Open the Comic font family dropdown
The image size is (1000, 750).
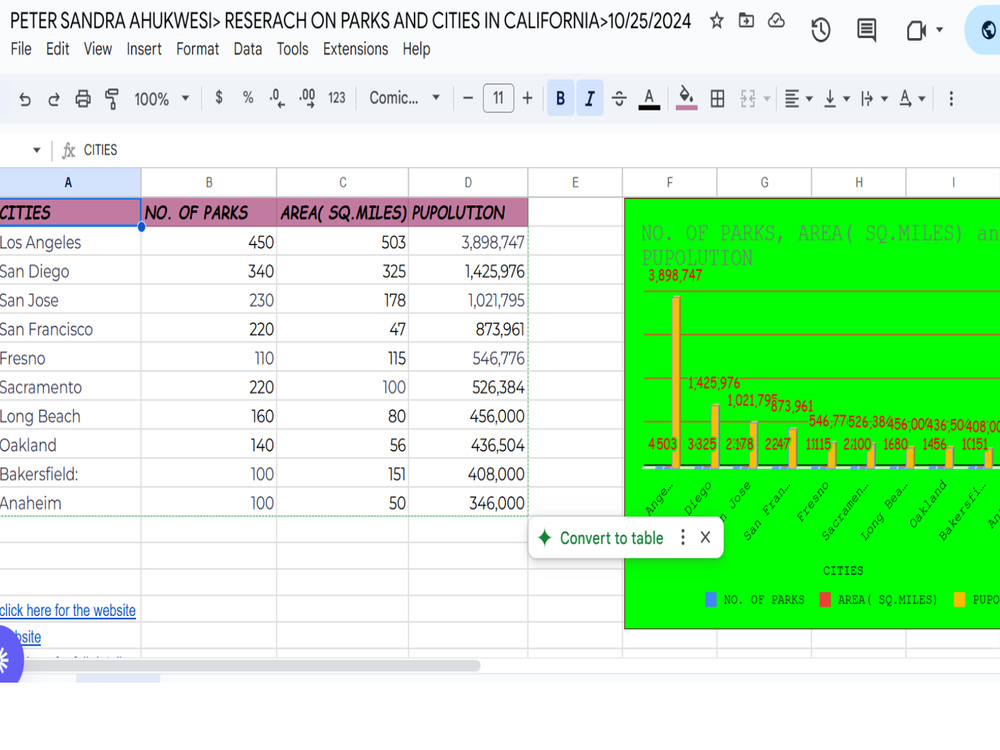404,98
